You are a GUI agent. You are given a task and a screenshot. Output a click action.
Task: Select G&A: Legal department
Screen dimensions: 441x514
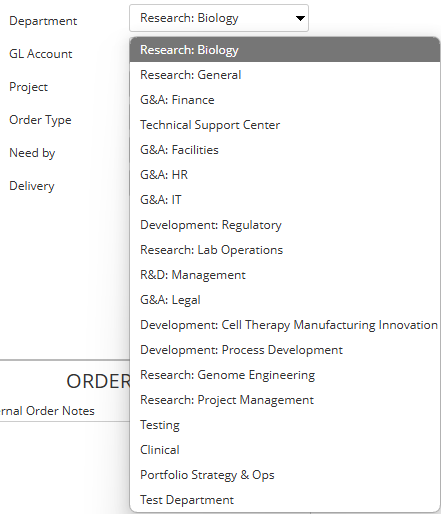pyautogui.click(x=285, y=300)
